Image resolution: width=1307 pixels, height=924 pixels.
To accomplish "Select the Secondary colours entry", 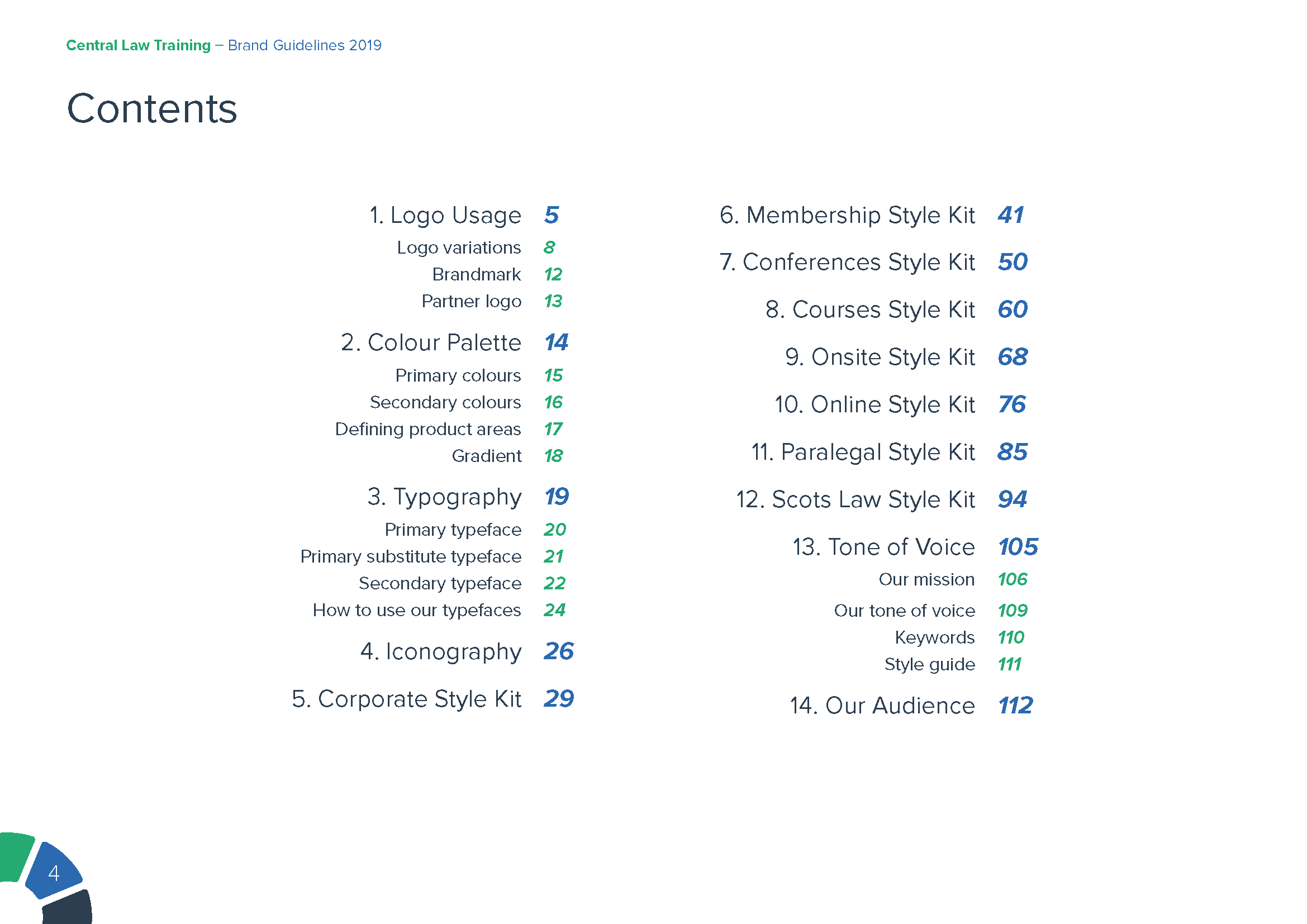I will tap(445, 402).
